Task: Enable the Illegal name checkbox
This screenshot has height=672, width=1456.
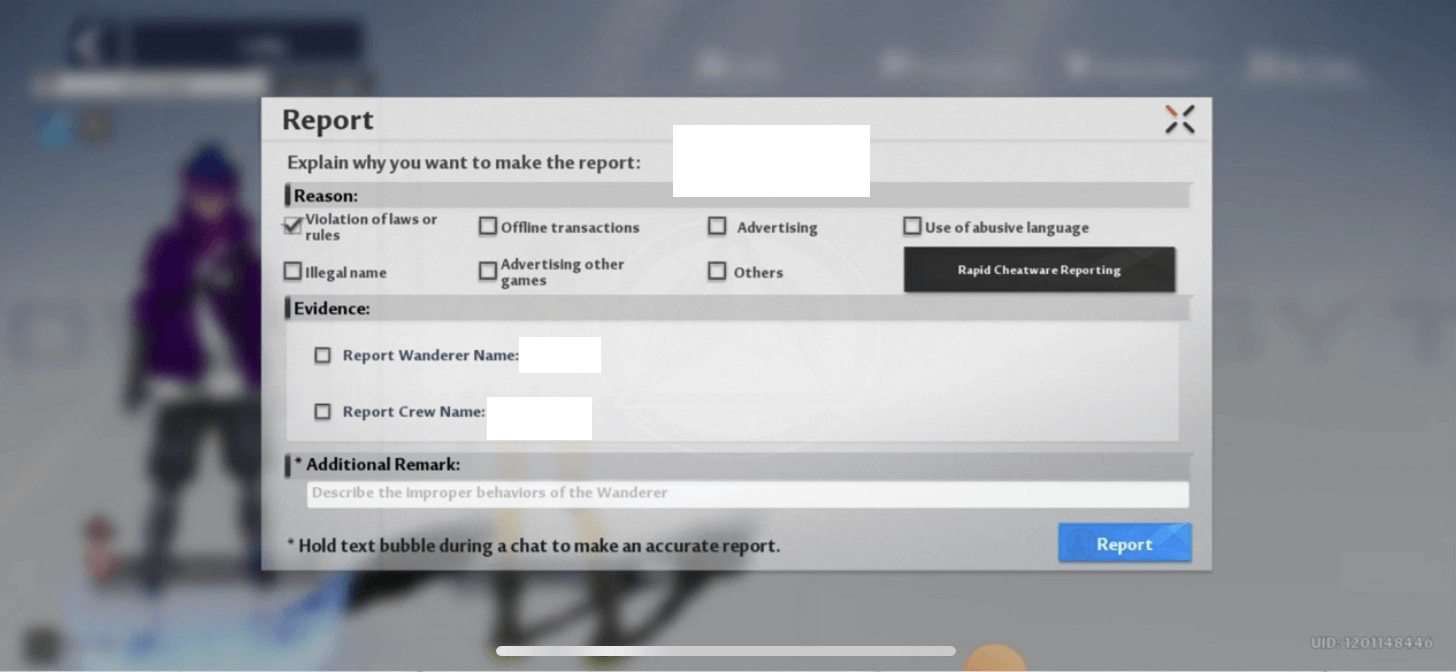Action: pos(293,272)
